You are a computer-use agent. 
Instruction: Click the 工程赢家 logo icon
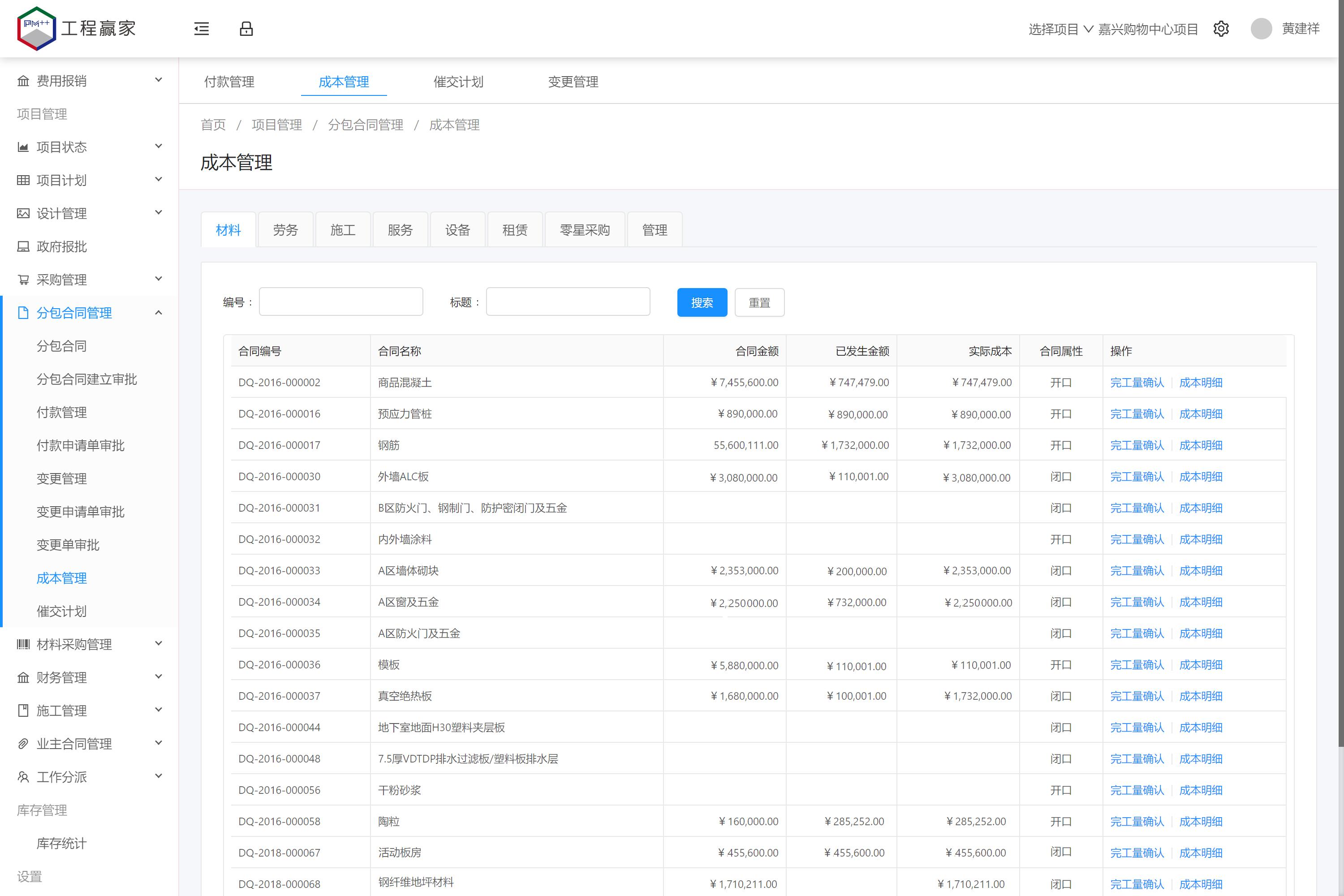[37, 29]
